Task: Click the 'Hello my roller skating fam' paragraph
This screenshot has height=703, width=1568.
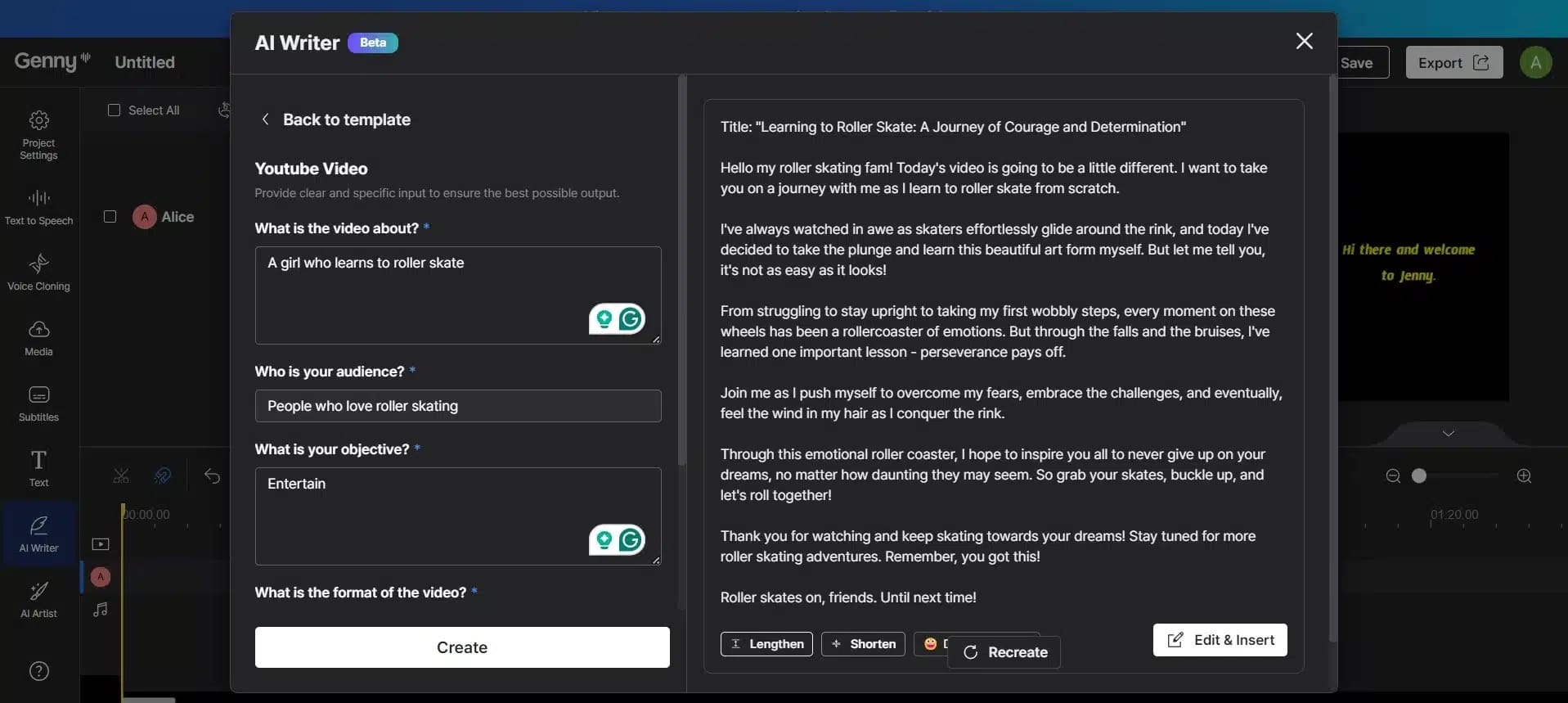Action: coord(994,178)
